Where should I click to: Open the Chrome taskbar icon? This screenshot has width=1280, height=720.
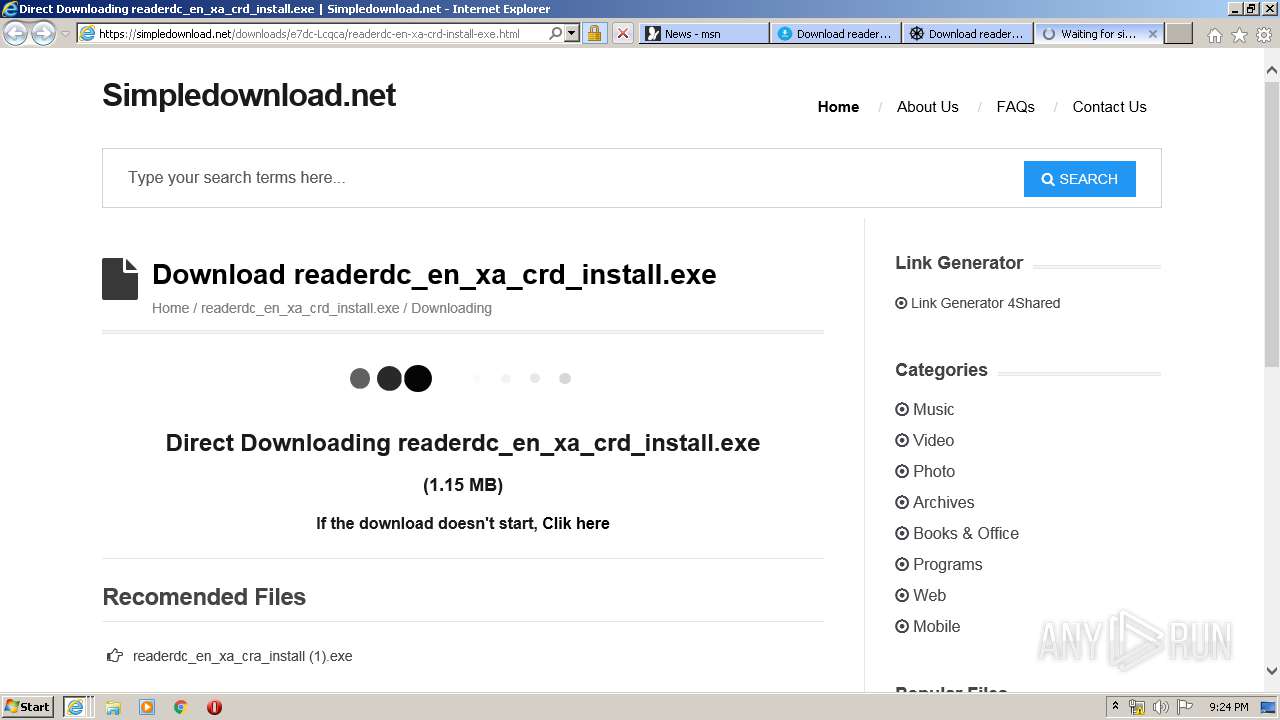click(180, 707)
